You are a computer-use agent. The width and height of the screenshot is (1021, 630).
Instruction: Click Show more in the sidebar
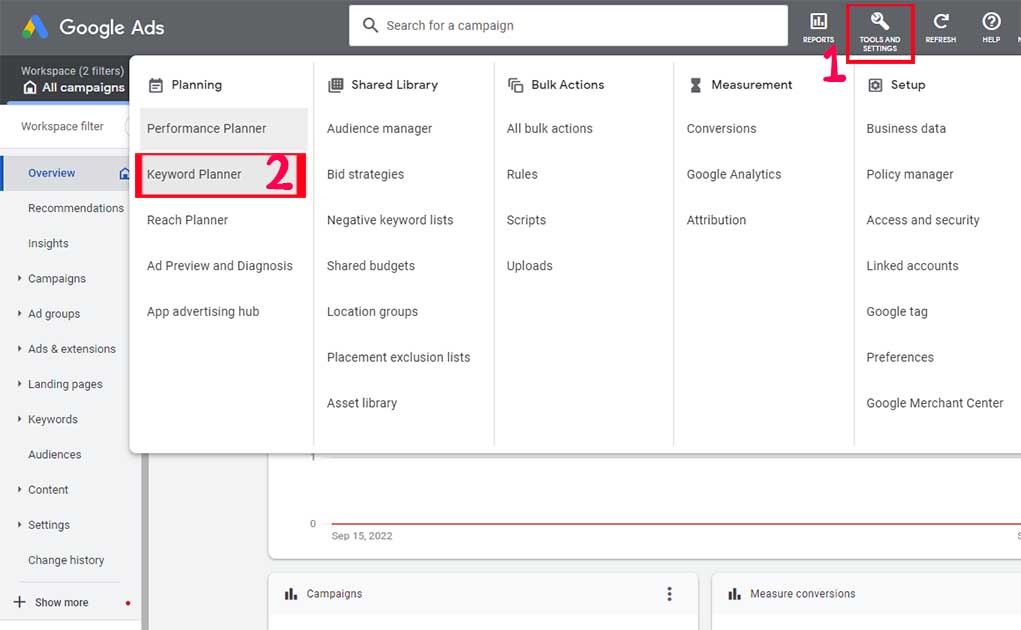61,602
